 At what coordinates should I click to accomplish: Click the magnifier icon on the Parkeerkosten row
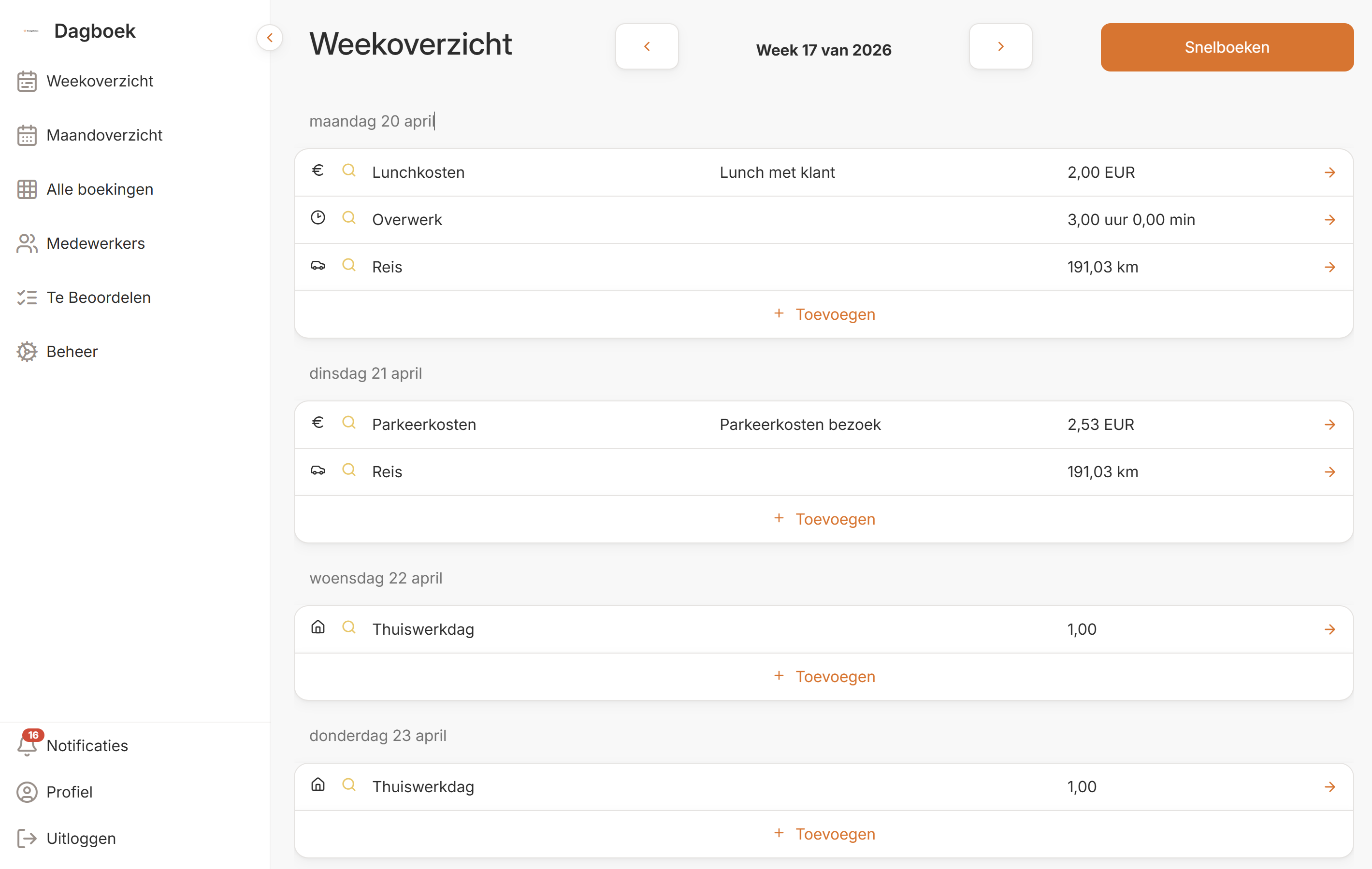[x=349, y=423]
